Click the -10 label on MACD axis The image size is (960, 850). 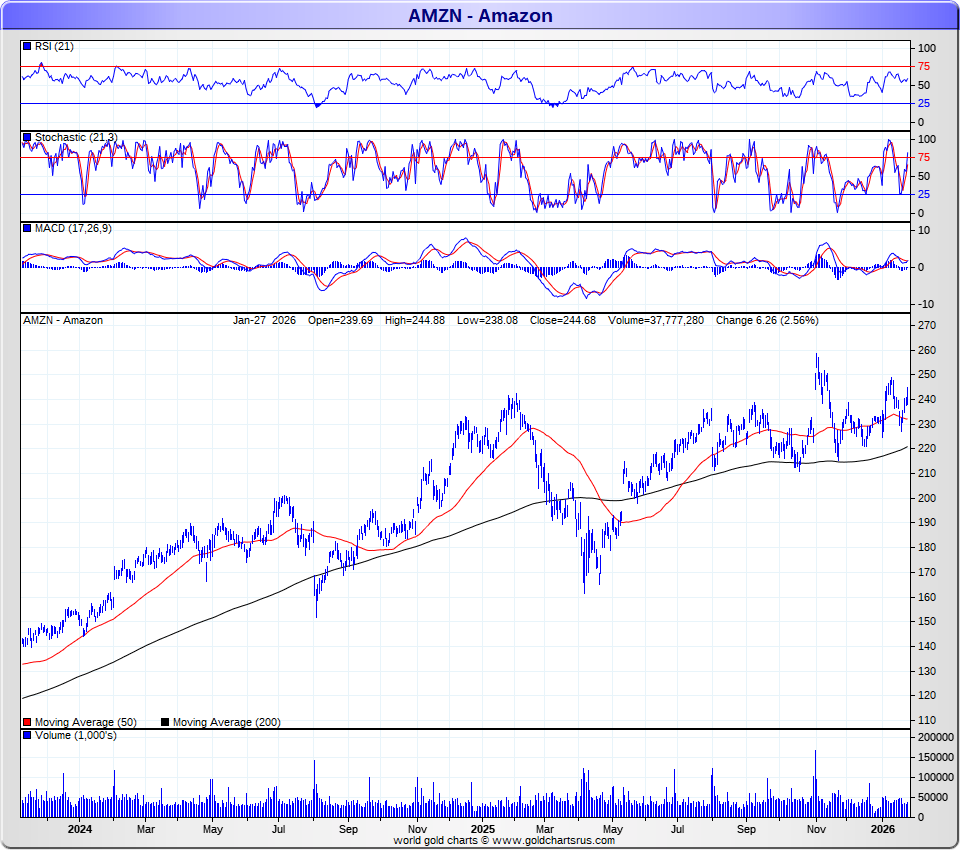click(924, 304)
